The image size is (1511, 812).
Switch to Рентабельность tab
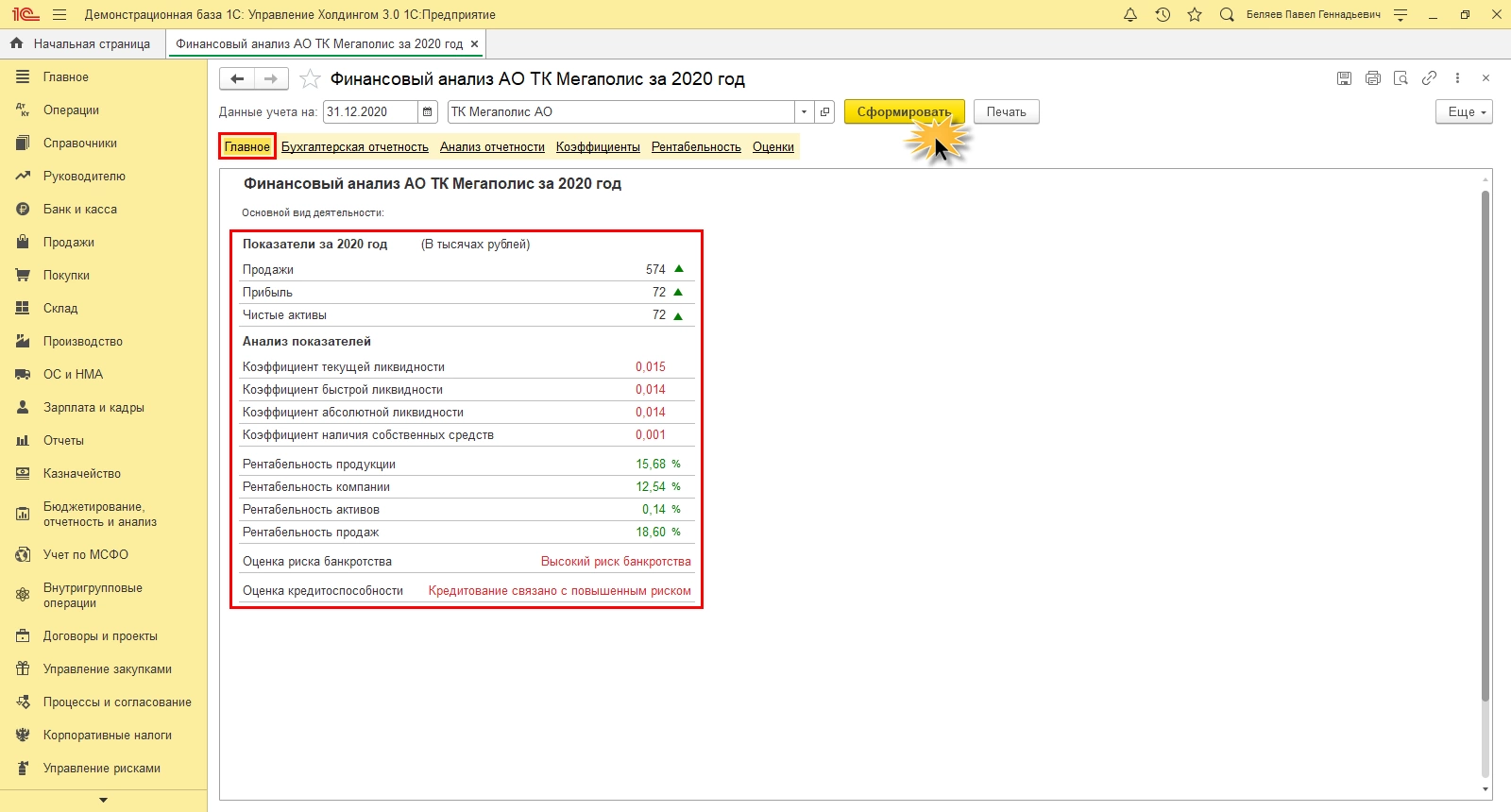point(696,146)
